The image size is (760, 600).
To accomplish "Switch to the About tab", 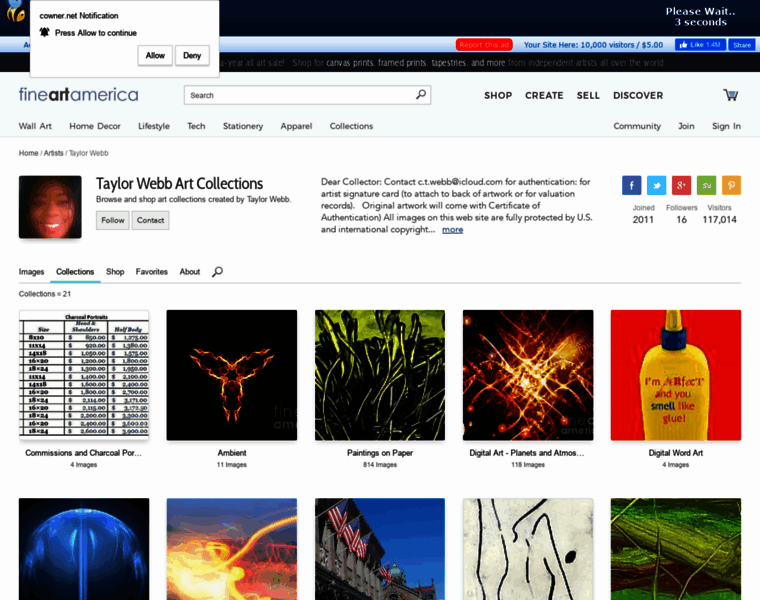I will pos(190,271).
